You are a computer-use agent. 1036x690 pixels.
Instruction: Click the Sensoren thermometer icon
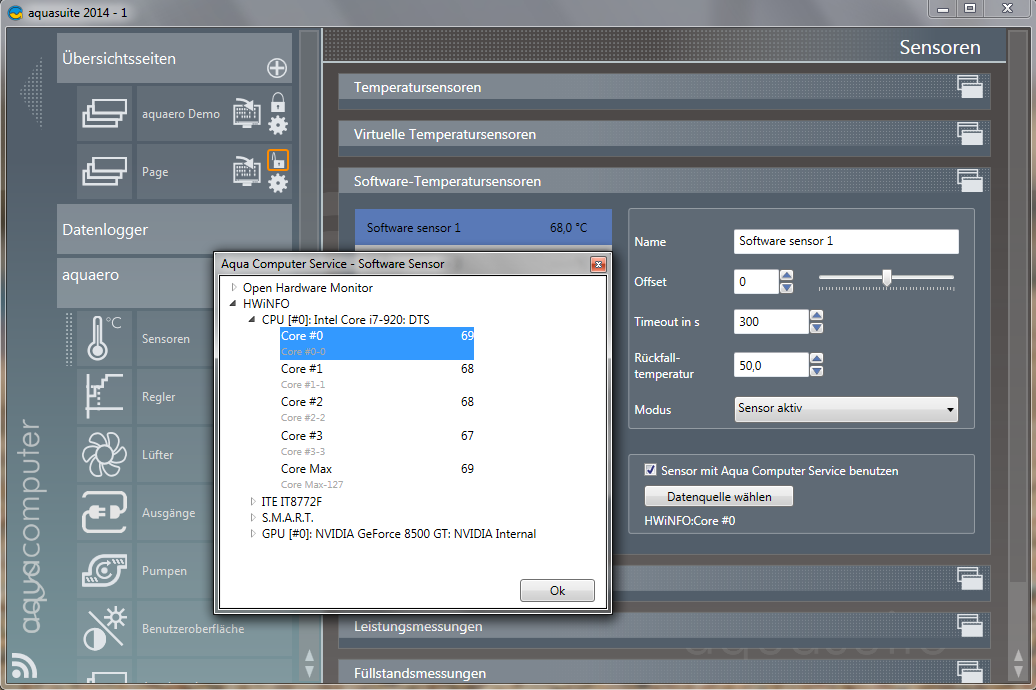tap(105, 338)
